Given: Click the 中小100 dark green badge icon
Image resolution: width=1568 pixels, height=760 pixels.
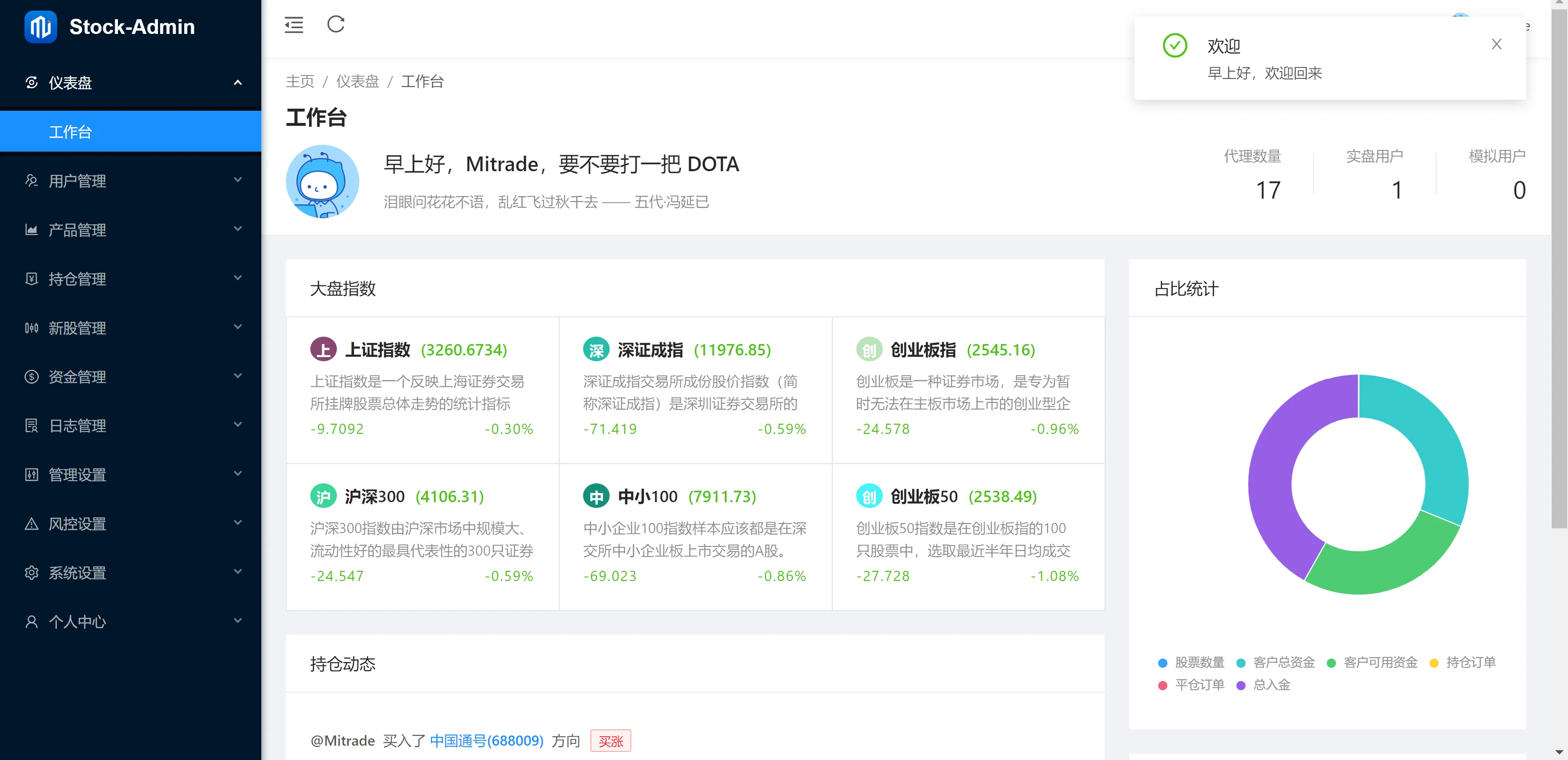Looking at the screenshot, I should click(x=596, y=496).
